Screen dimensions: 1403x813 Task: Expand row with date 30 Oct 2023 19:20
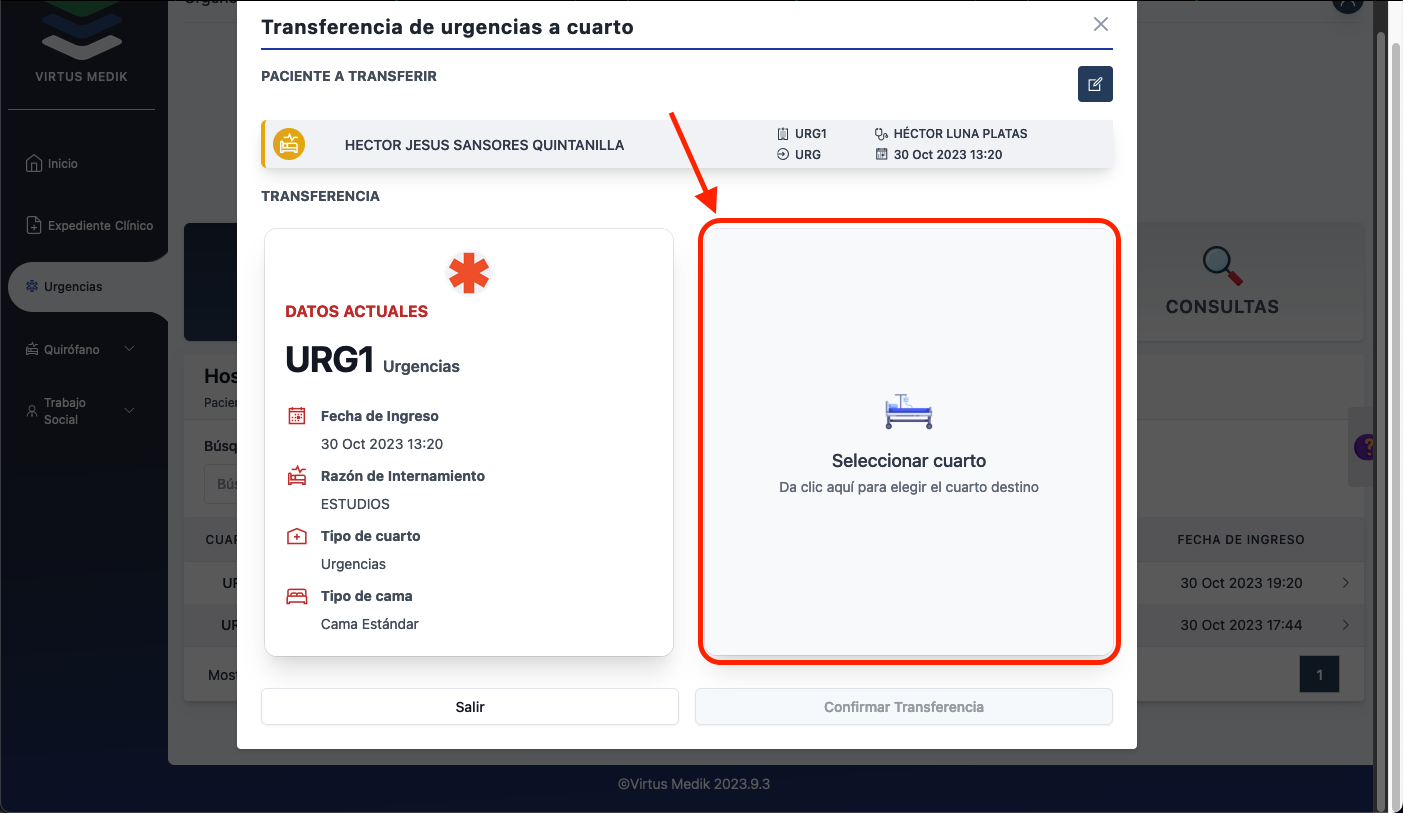[1345, 583]
